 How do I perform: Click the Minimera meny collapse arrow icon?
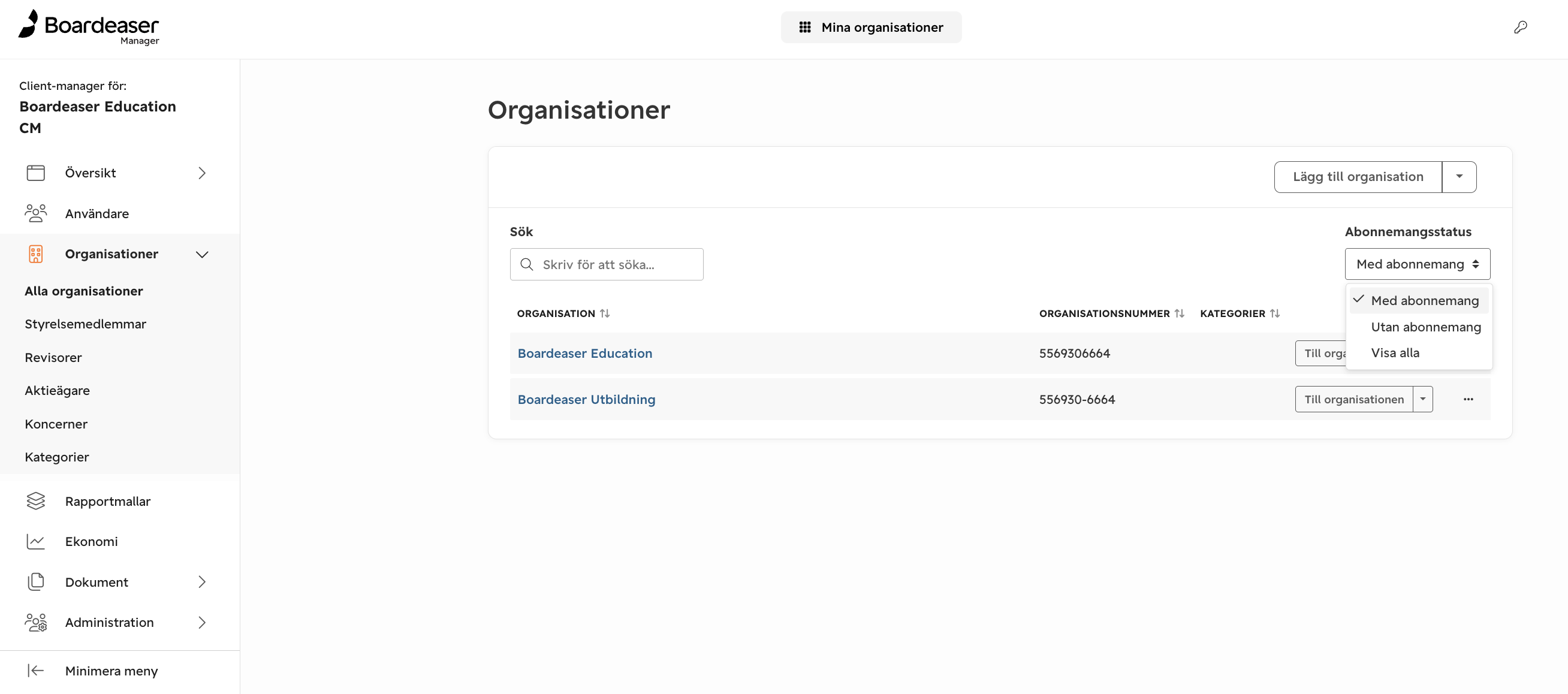[x=36, y=670]
